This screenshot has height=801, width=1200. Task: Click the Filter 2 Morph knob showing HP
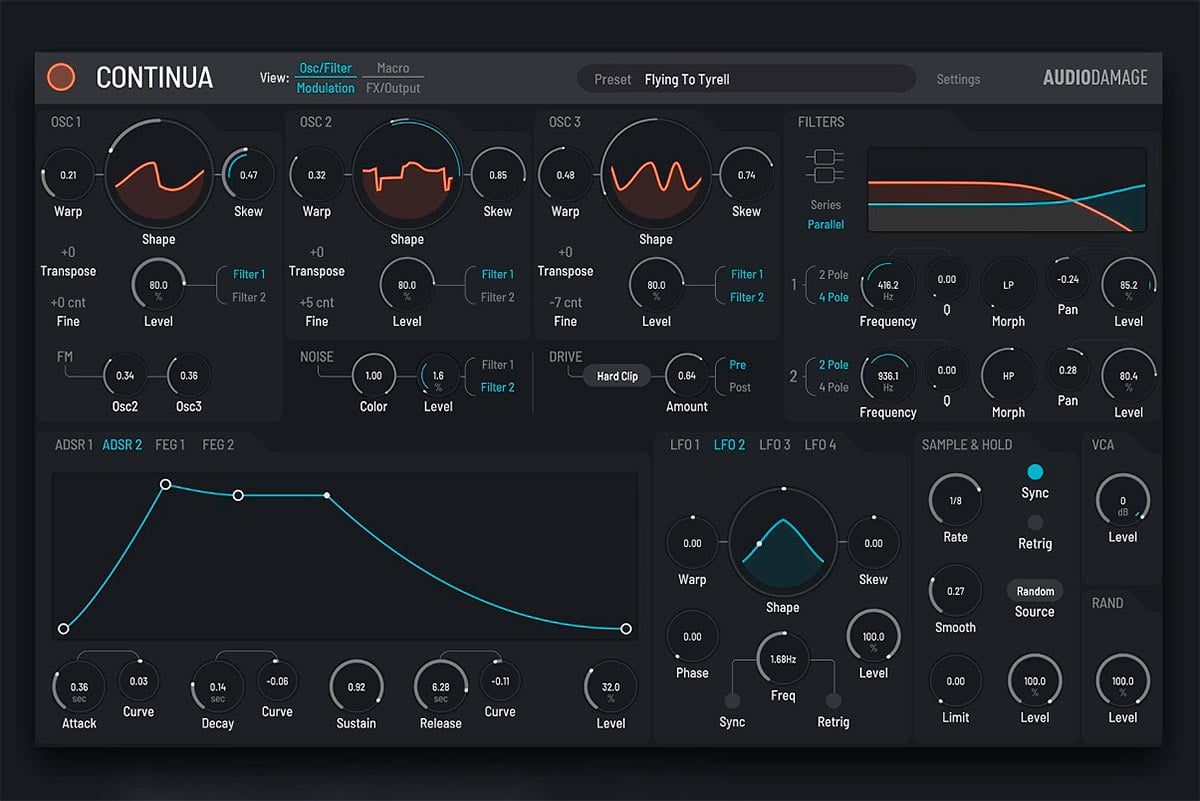1008,376
